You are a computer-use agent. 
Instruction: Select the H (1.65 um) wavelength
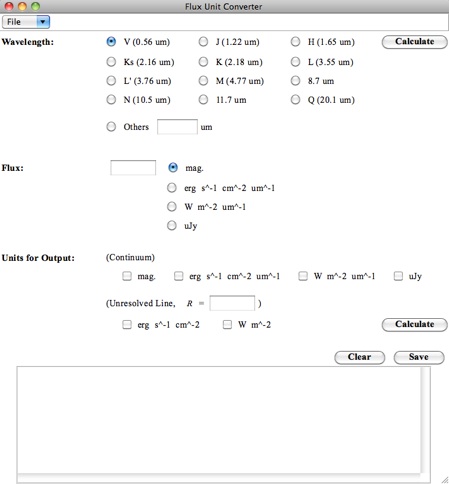point(295,42)
